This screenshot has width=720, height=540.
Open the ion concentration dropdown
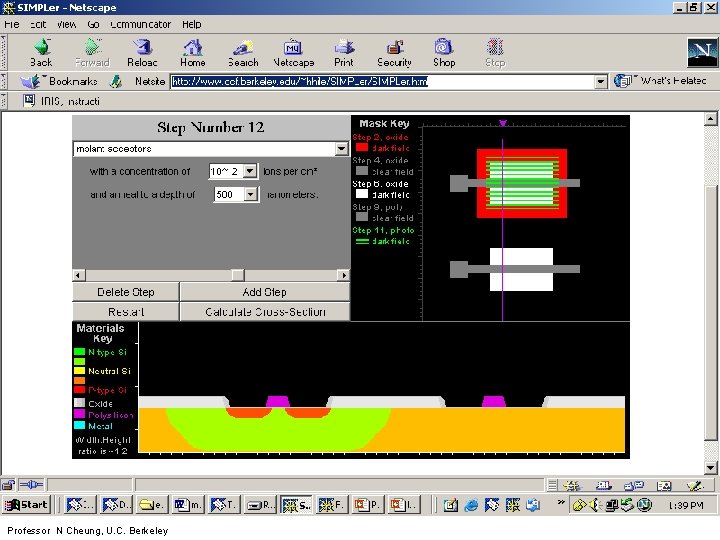(x=249, y=172)
